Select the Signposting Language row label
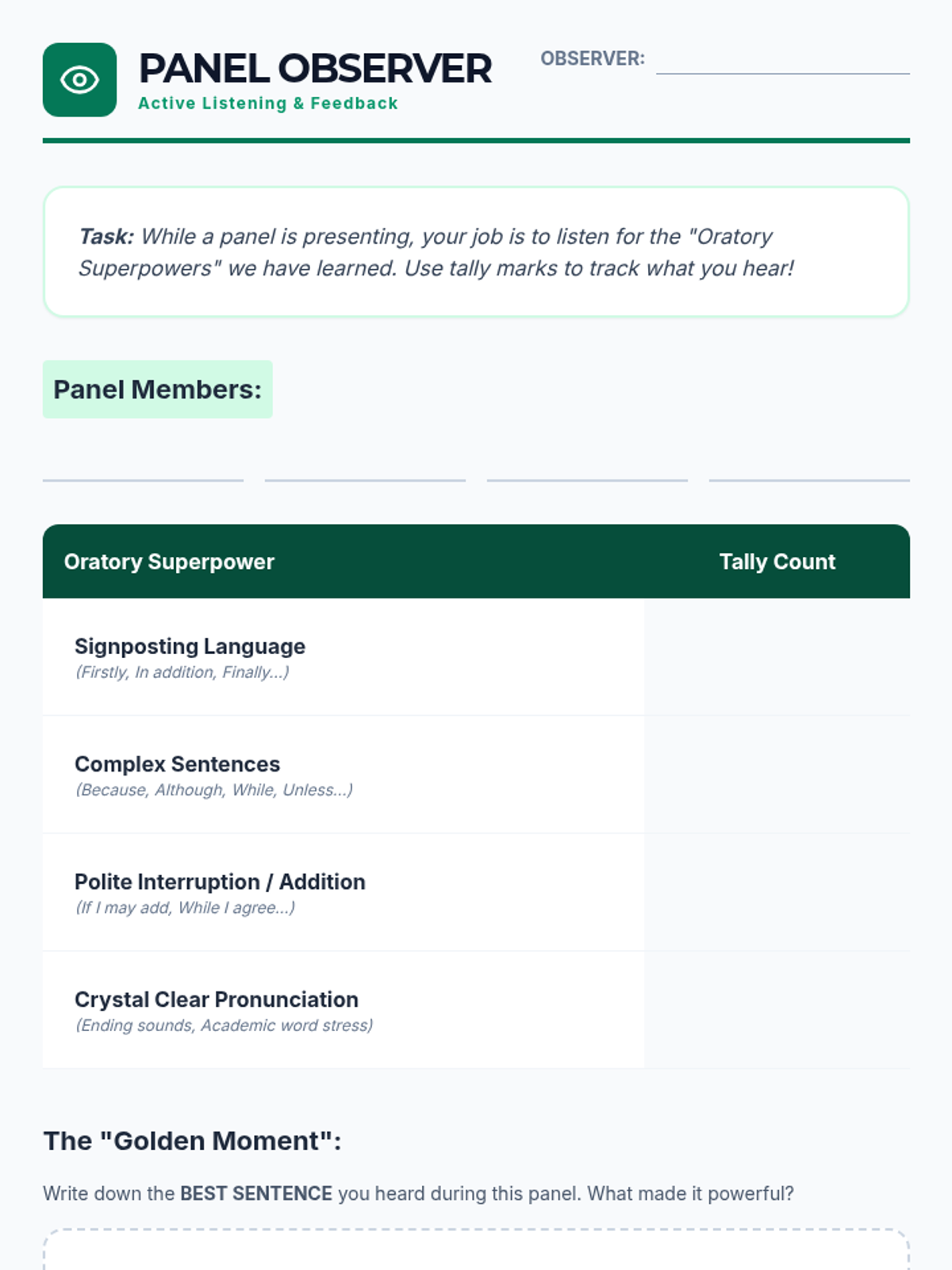Viewport: 952px width, 1270px height. [190, 647]
